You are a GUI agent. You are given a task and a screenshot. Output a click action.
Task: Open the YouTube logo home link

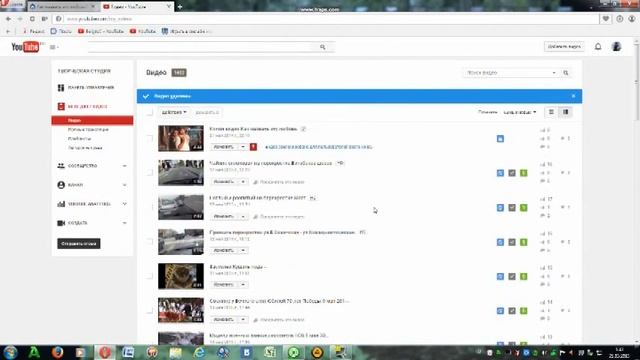[x=25, y=47]
